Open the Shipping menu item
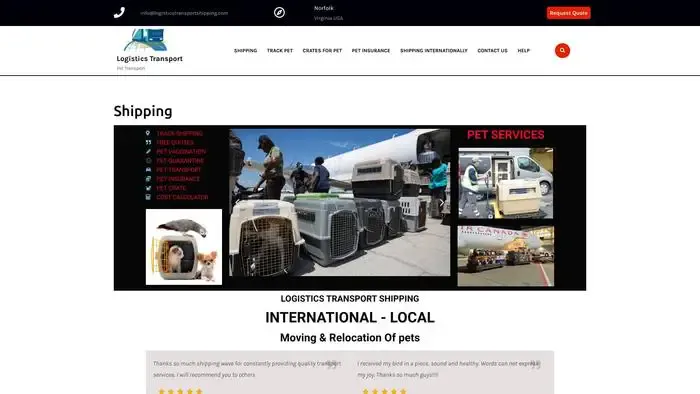The image size is (700, 394). click(x=246, y=50)
